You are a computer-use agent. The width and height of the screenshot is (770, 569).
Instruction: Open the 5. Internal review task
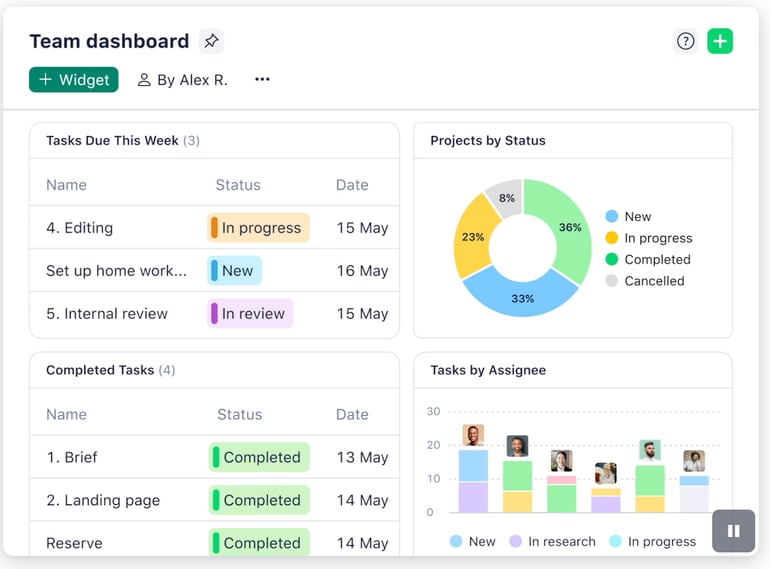[x=107, y=313]
